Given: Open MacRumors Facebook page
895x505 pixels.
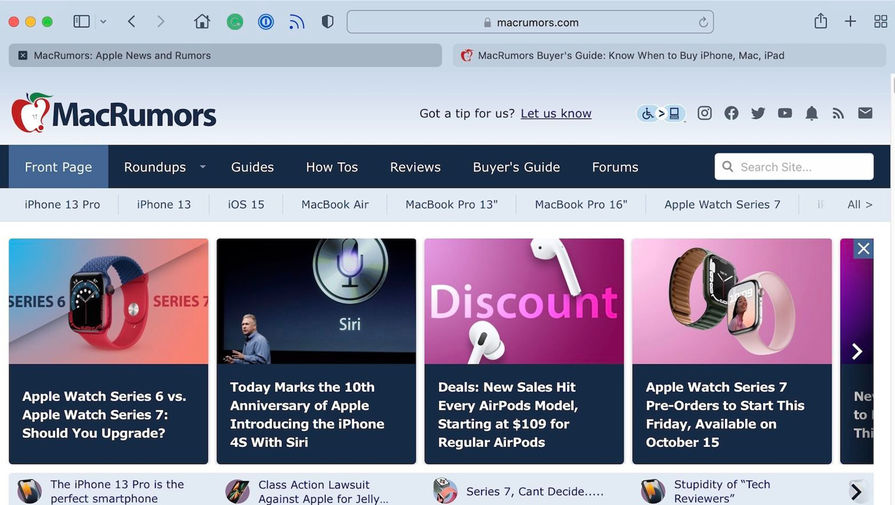Looking at the screenshot, I should [x=731, y=113].
